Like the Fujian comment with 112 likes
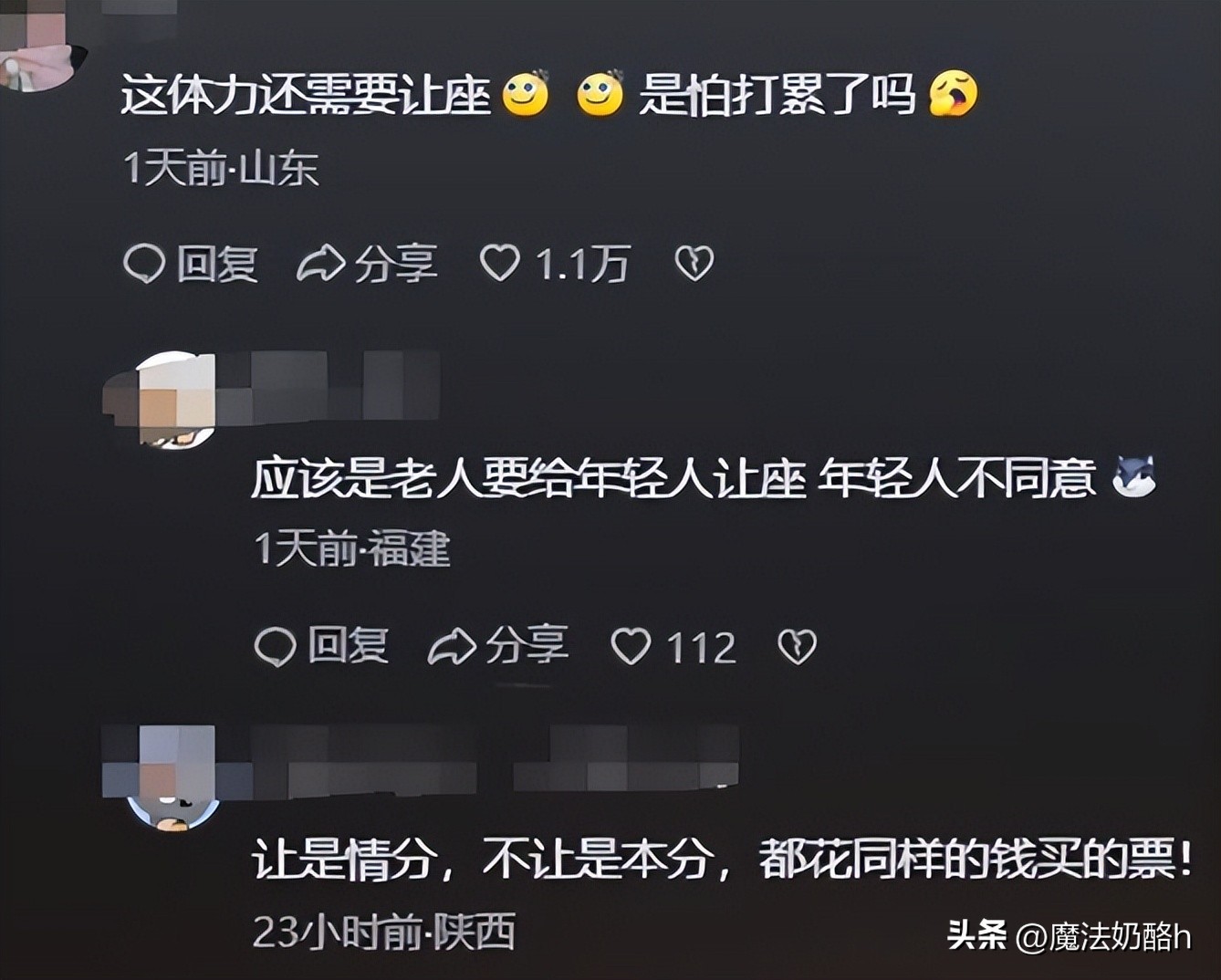The width and height of the screenshot is (1221, 980). (x=631, y=646)
